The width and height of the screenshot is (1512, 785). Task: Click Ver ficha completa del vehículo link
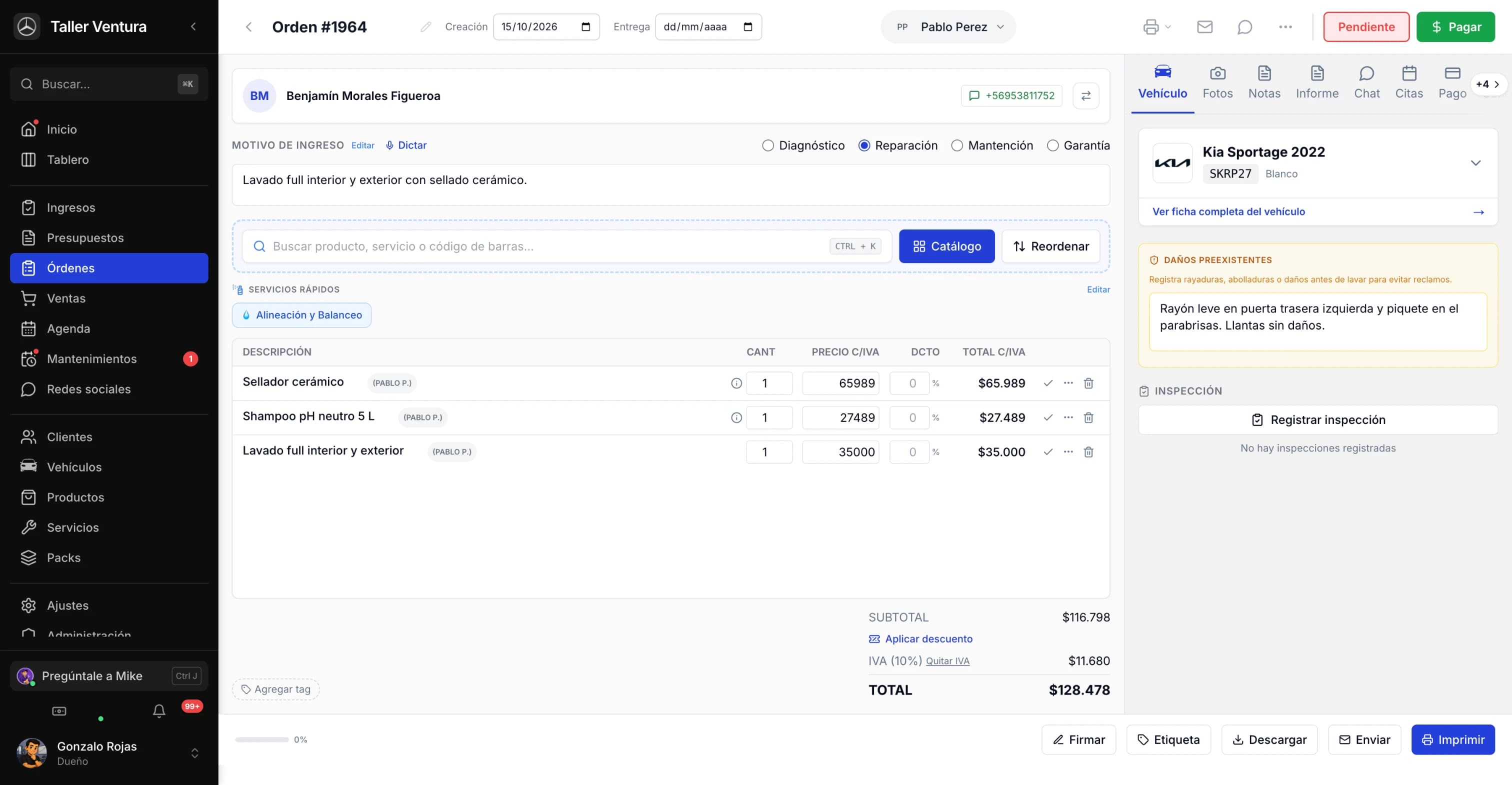tap(1317, 212)
